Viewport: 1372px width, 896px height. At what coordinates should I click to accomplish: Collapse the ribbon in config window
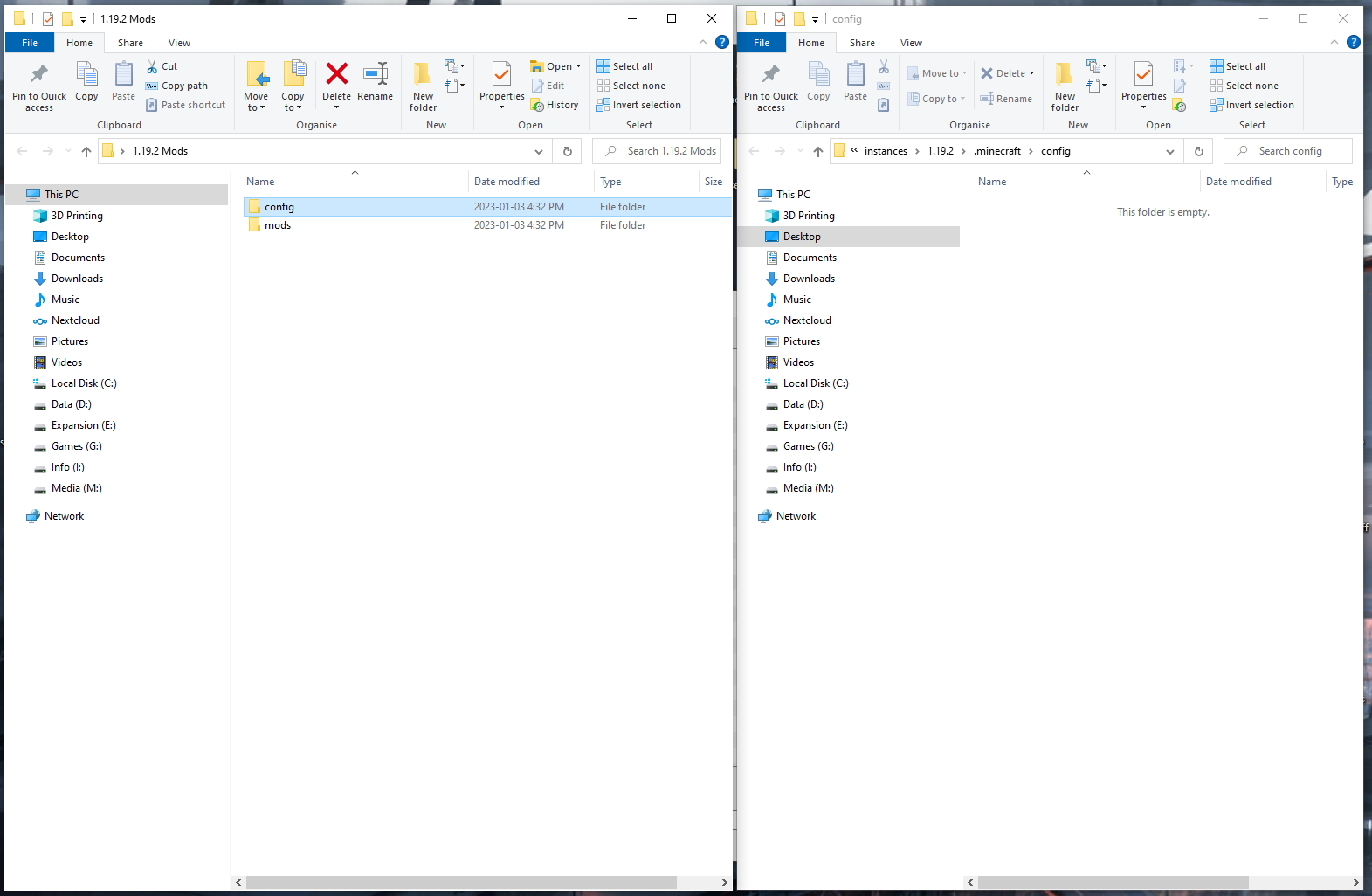pyautogui.click(x=1334, y=42)
